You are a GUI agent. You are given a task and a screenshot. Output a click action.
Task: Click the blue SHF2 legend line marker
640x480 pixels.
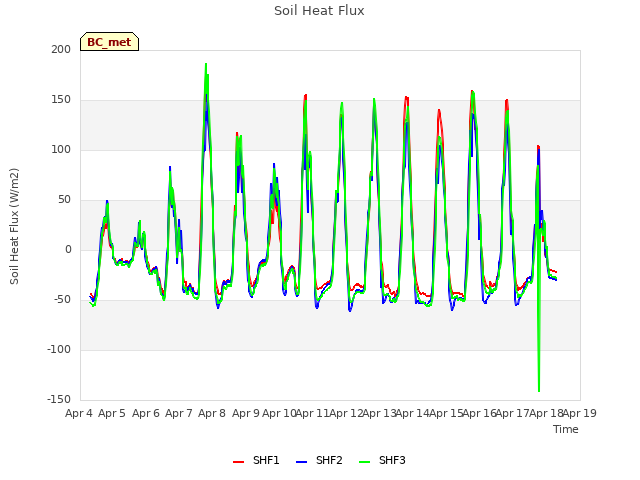[x=301, y=462]
